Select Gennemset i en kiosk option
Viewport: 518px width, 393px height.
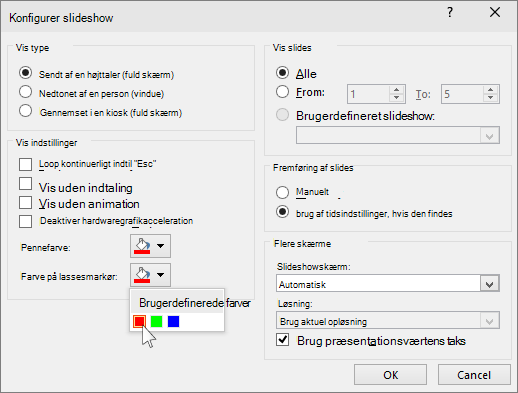tap(26, 111)
